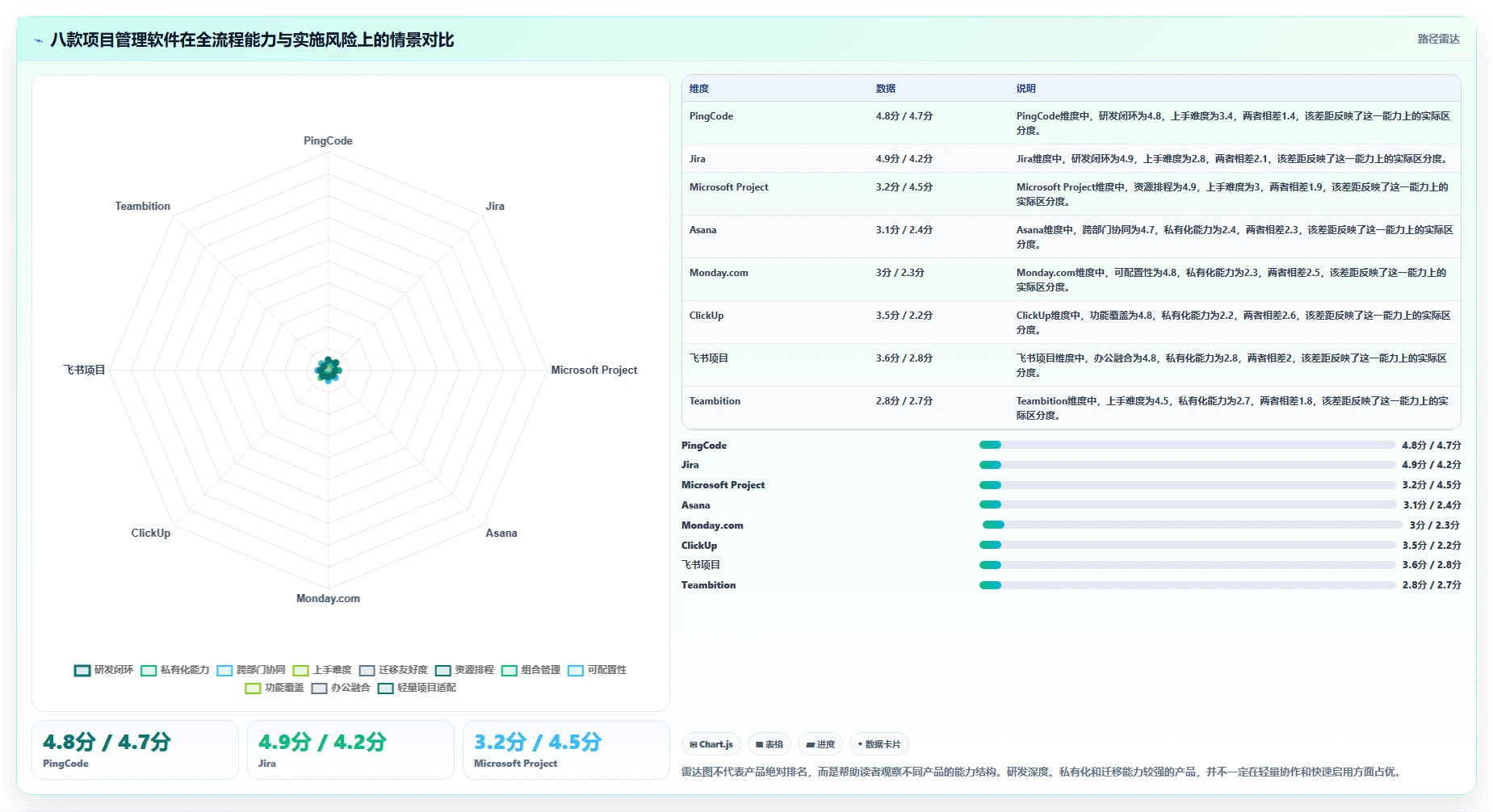Click the Asana axis label on radar
Screen dimensions: 1493x812
(x=501, y=533)
